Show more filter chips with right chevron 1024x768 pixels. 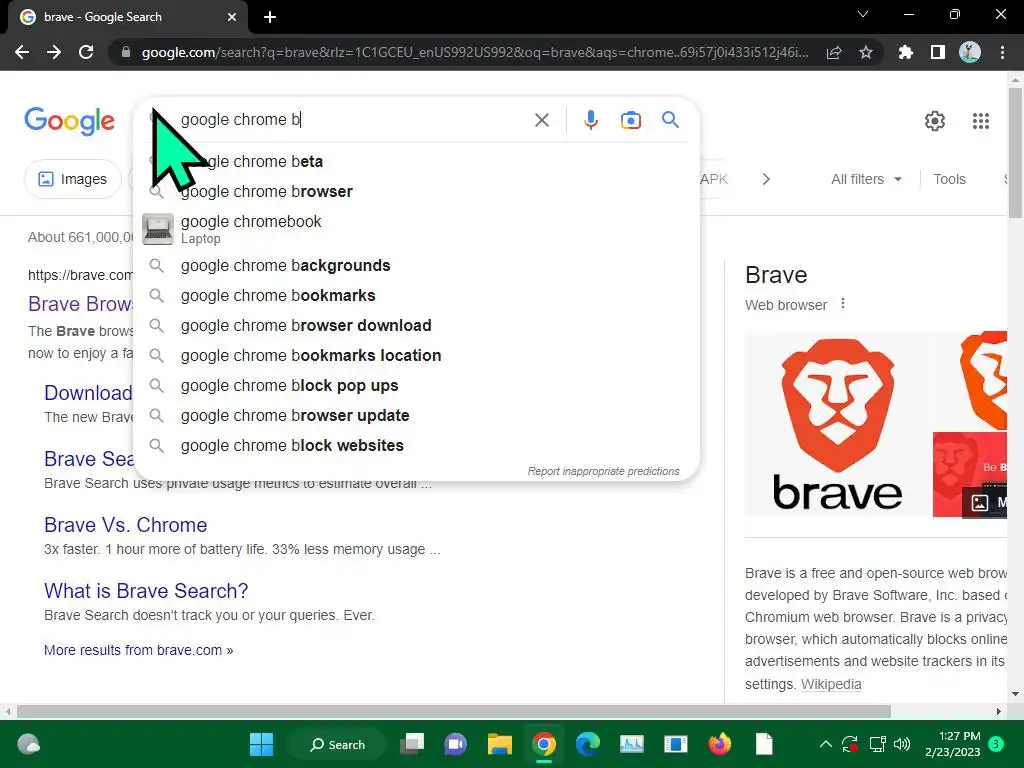(765, 179)
